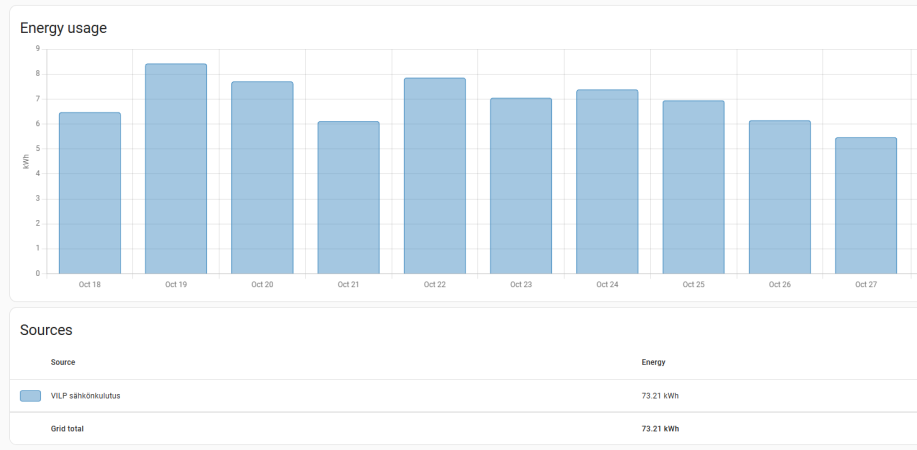Click the Sources card heading

pos(46,330)
